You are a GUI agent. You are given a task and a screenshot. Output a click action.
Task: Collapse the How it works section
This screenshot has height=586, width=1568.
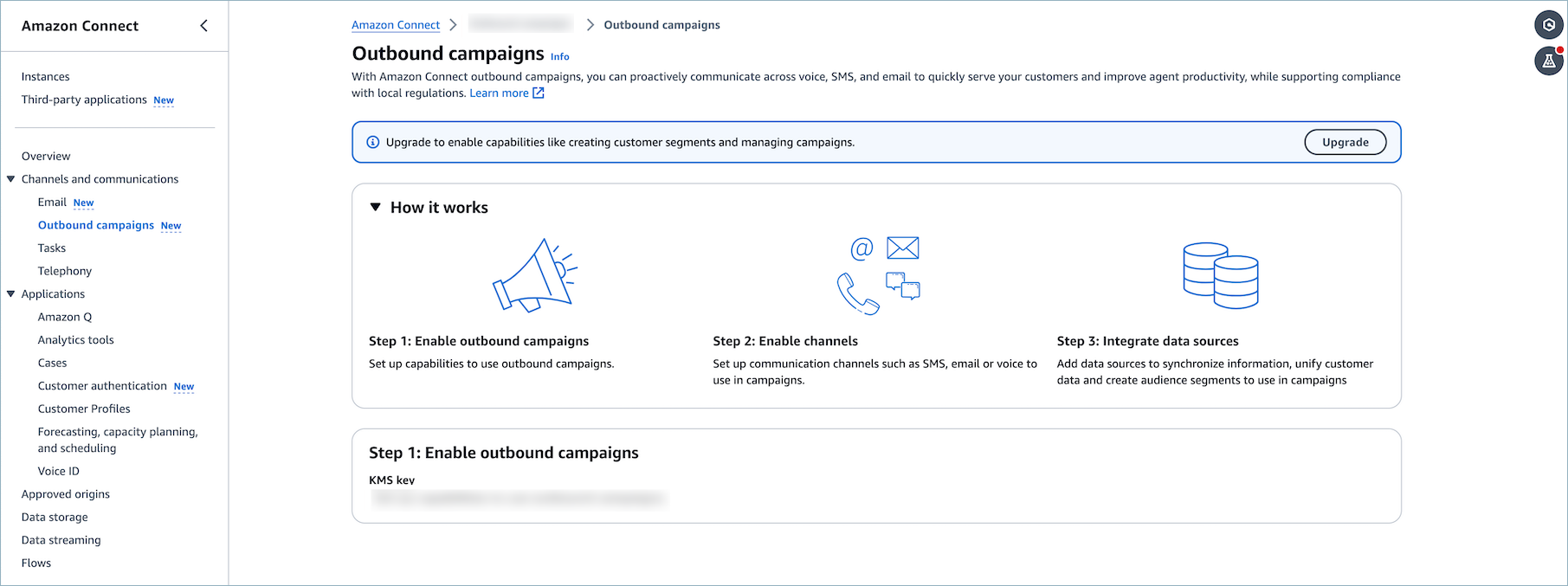376,207
